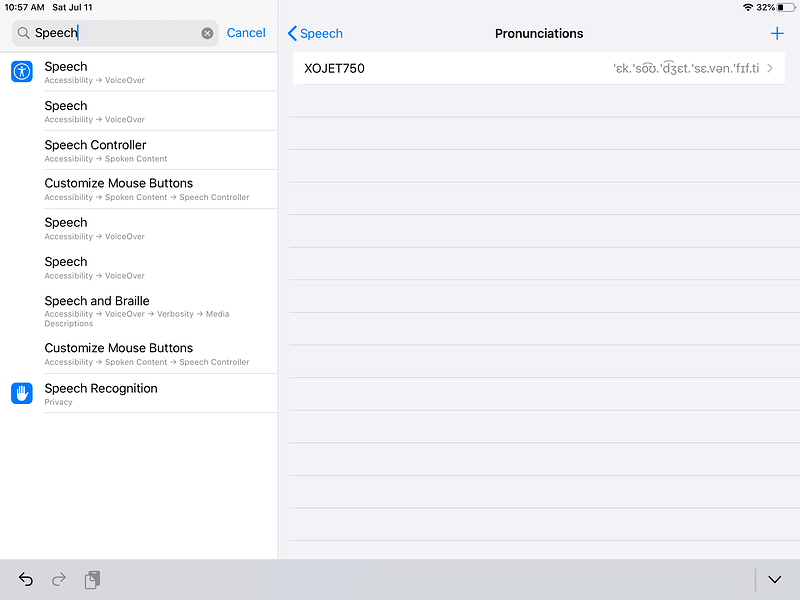Open the blue Accessibility icon result

pos(22,71)
